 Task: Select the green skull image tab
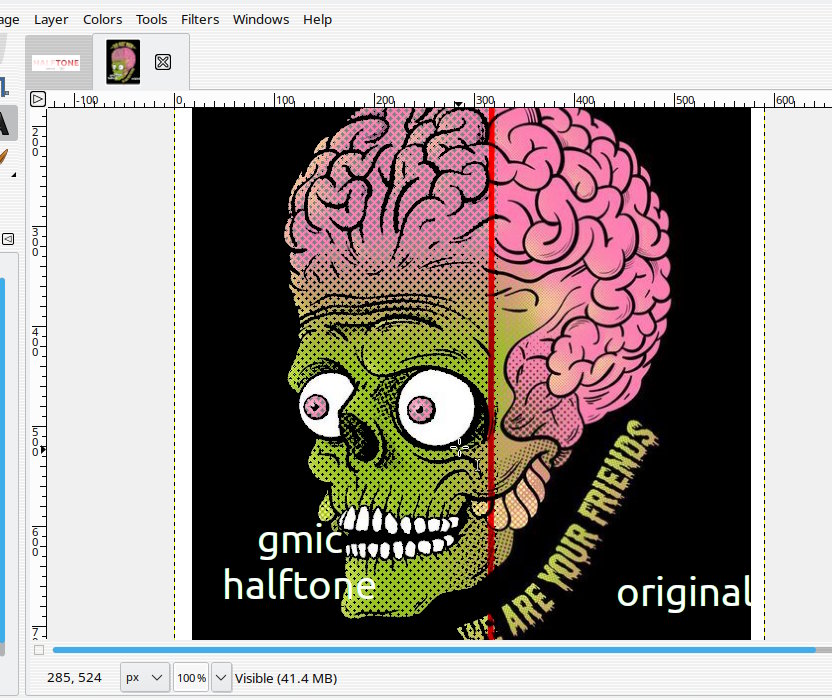[x=123, y=62]
